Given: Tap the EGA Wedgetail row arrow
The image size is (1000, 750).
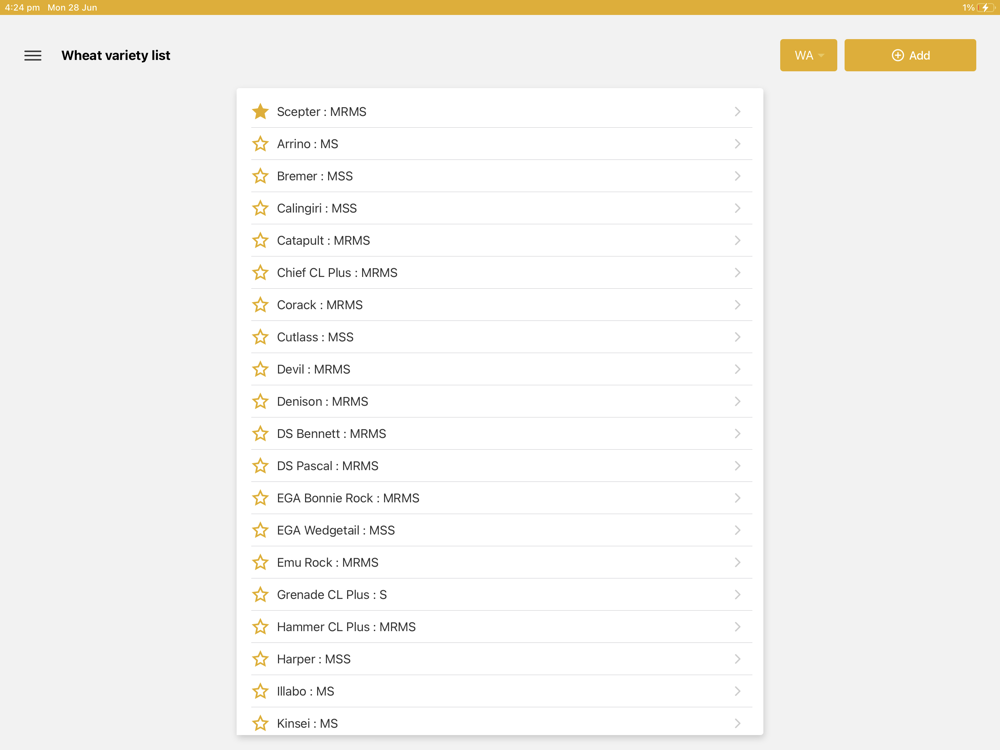Looking at the screenshot, I should [737, 530].
